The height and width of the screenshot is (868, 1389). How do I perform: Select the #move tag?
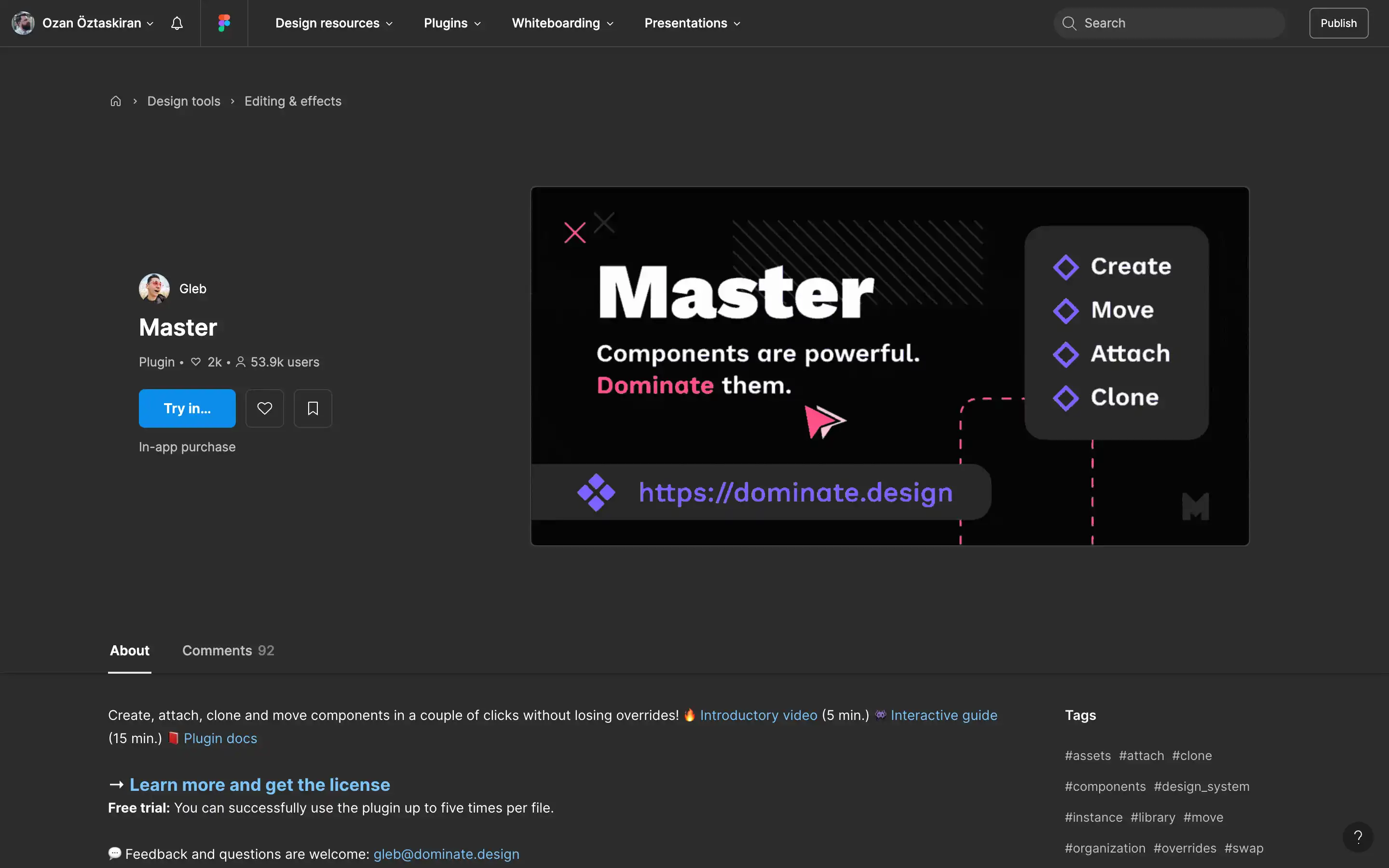[x=1203, y=817]
